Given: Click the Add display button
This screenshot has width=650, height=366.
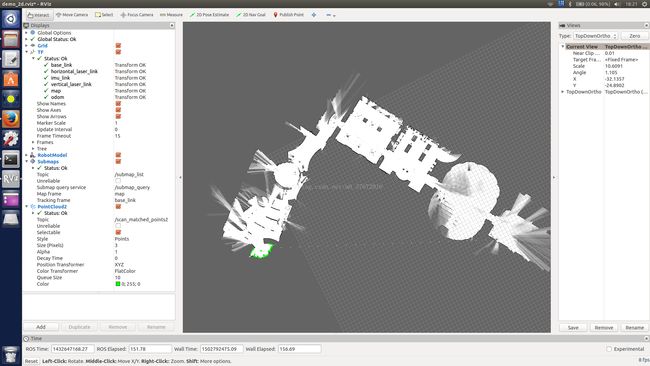Looking at the screenshot, I should pyautogui.click(x=41, y=327).
